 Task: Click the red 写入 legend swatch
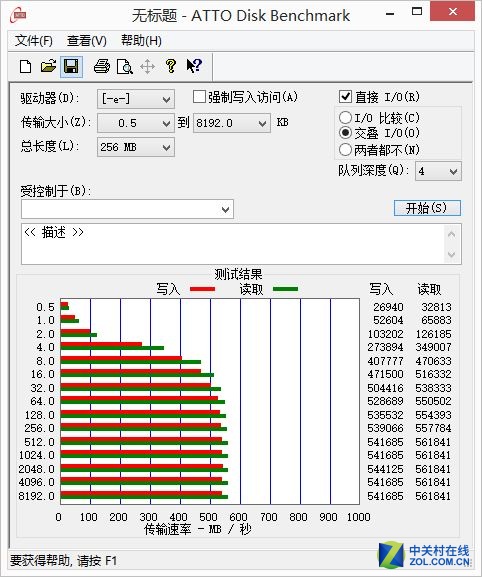(x=202, y=289)
